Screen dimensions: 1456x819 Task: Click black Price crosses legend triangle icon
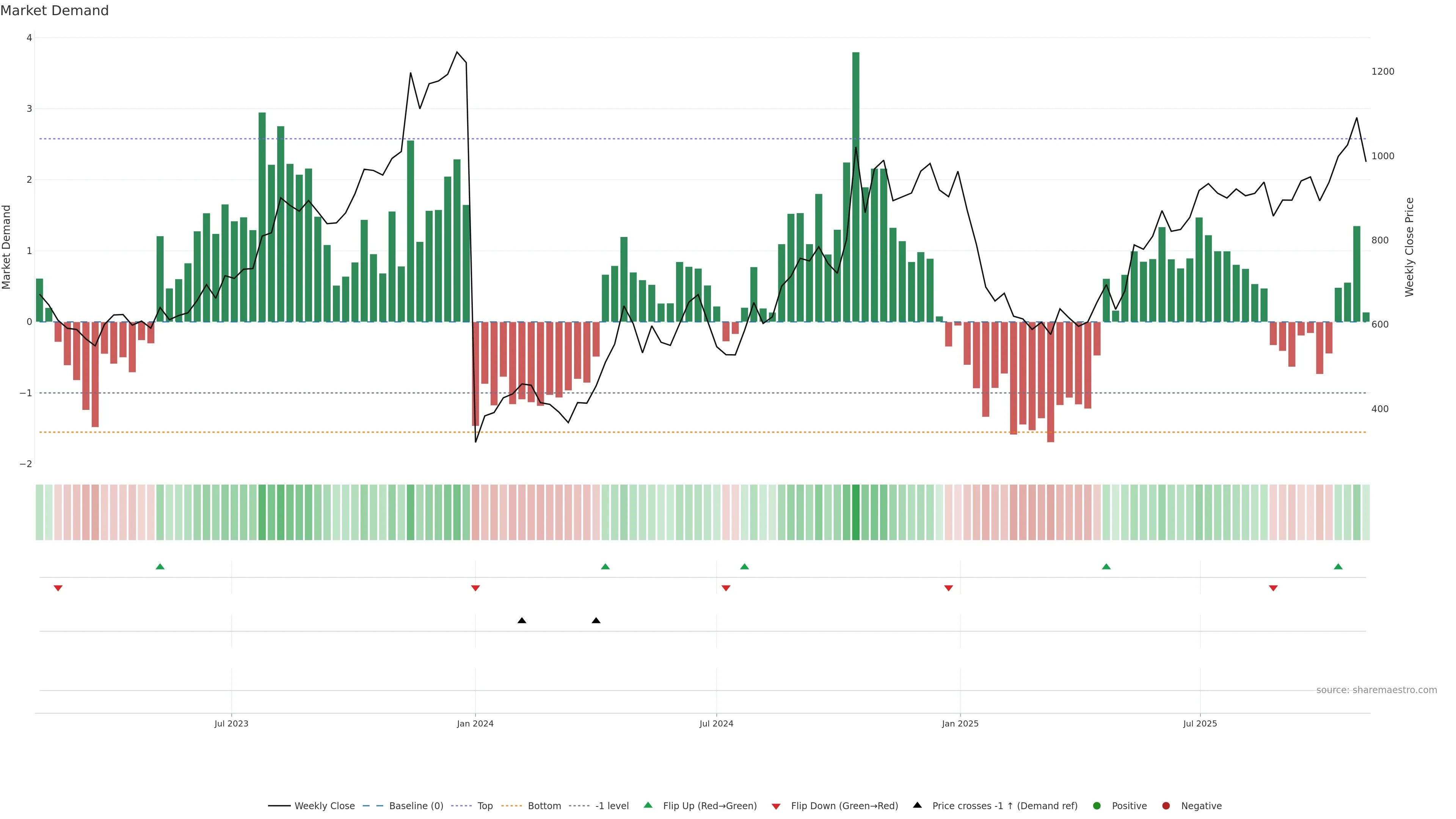click(917, 805)
